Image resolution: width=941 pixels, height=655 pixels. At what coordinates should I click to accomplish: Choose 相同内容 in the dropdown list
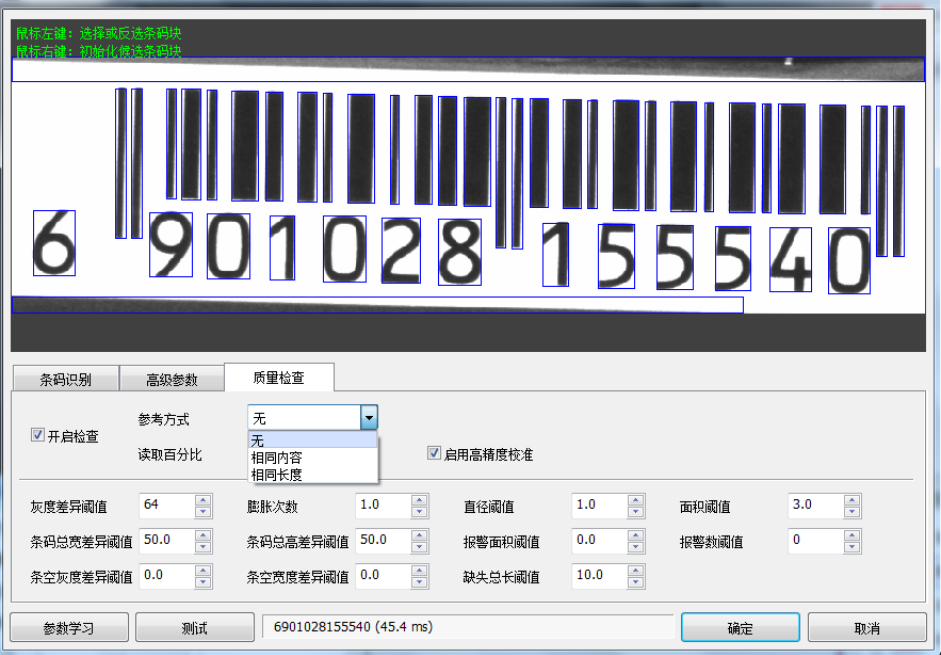[313, 457]
